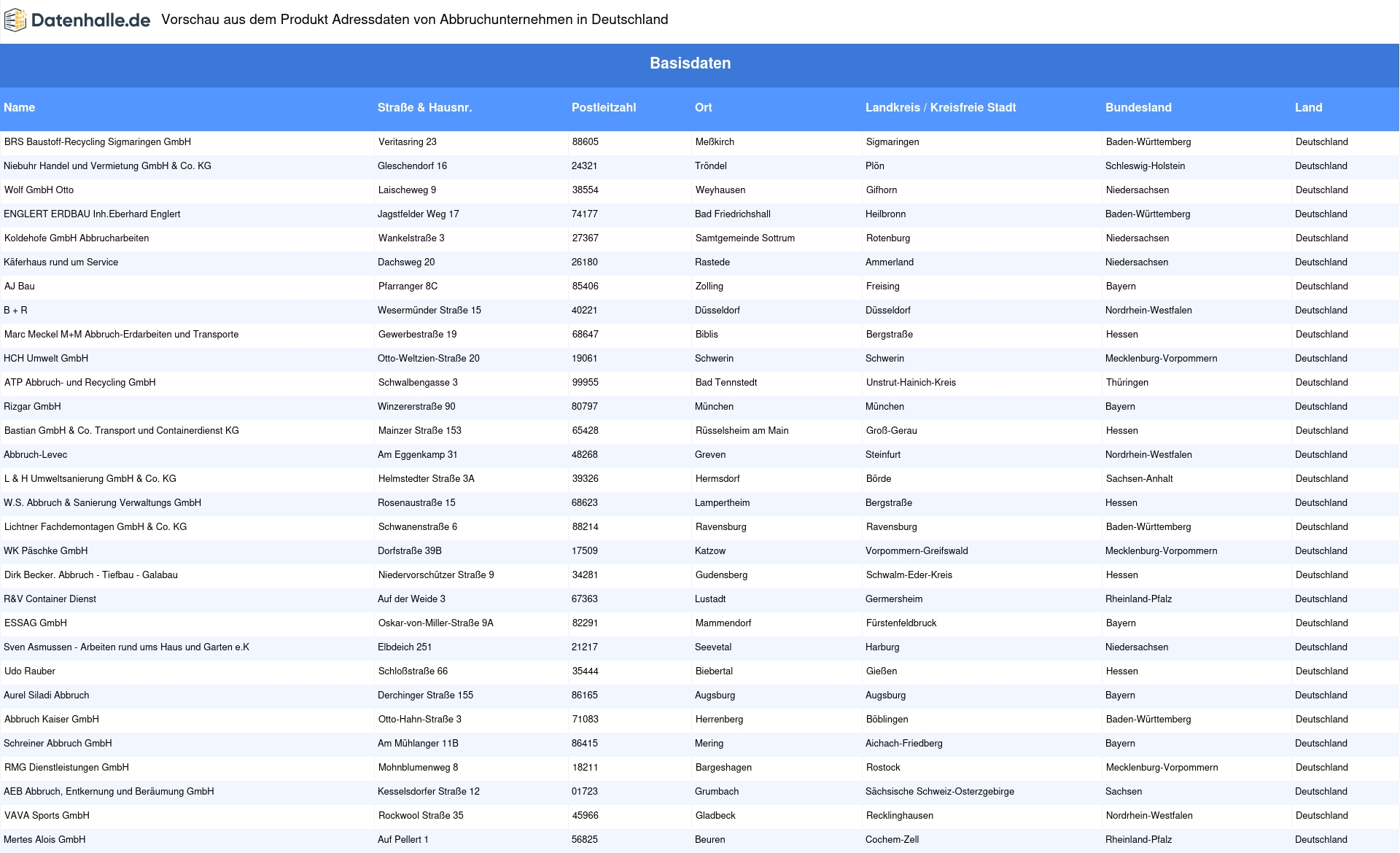Select Rizgar GmbH name cell

[x=33, y=407]
